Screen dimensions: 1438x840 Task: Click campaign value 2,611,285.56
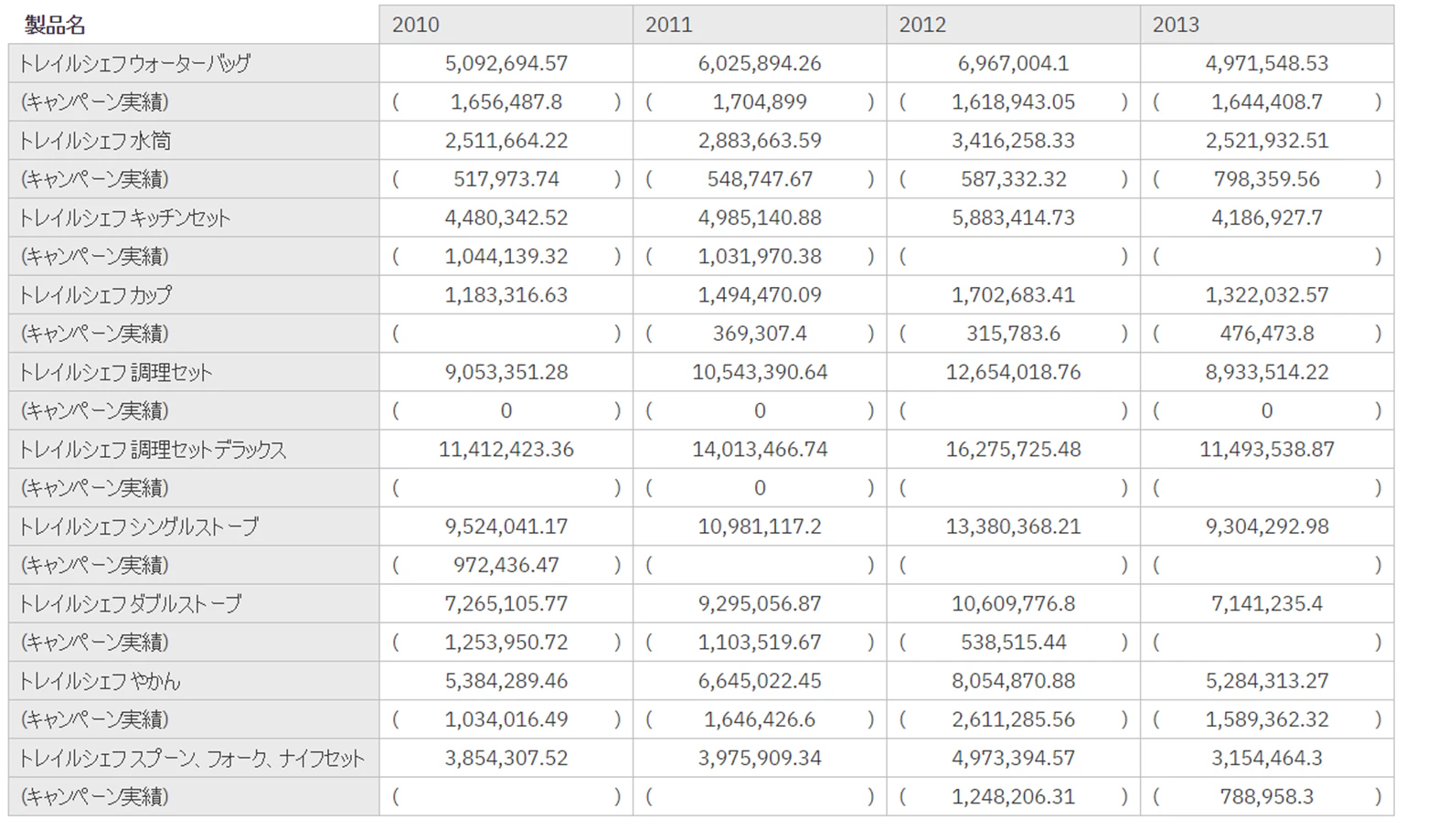tap(1013, 719)
